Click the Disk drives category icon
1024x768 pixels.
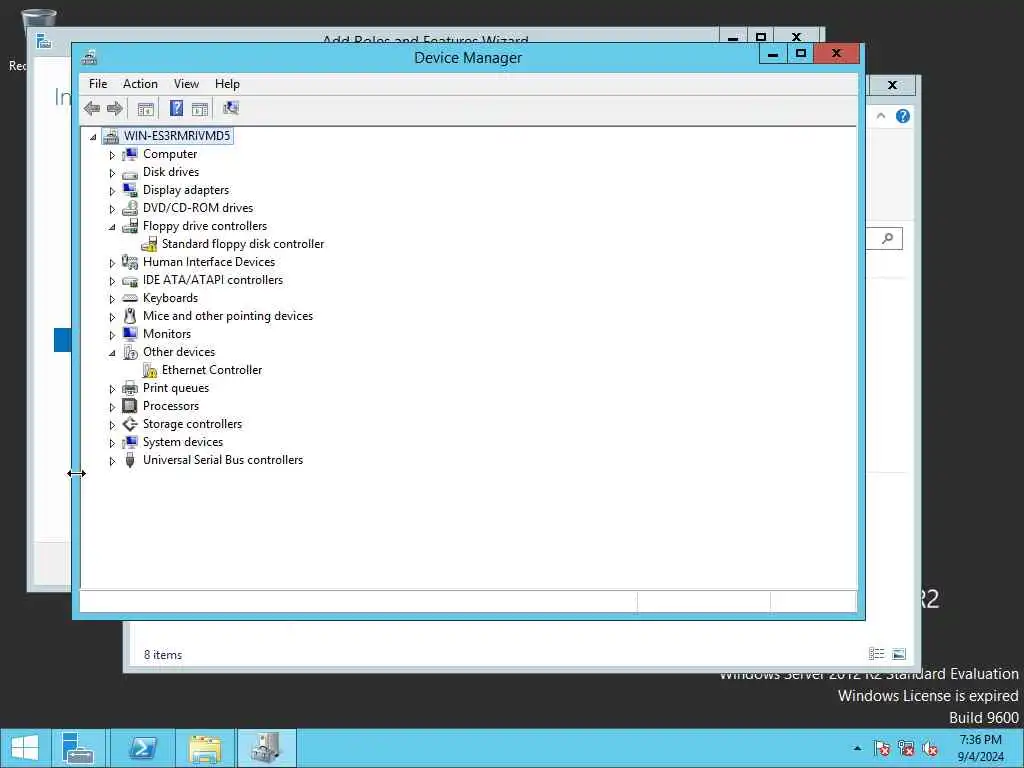click(130, 173)
